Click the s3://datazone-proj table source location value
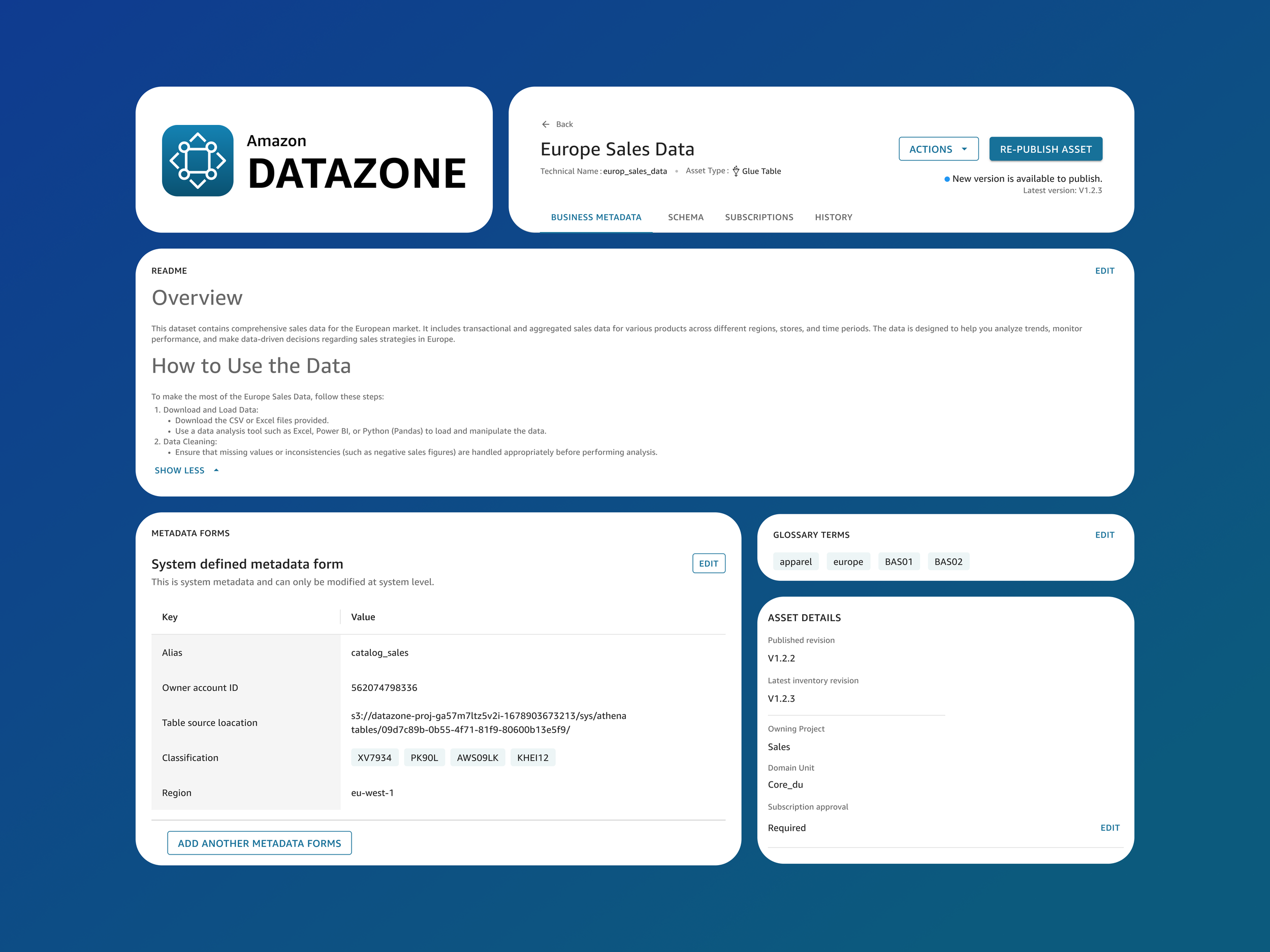Screen dimensions: 1270x952 pyautogui.click(x=489, y=723)
